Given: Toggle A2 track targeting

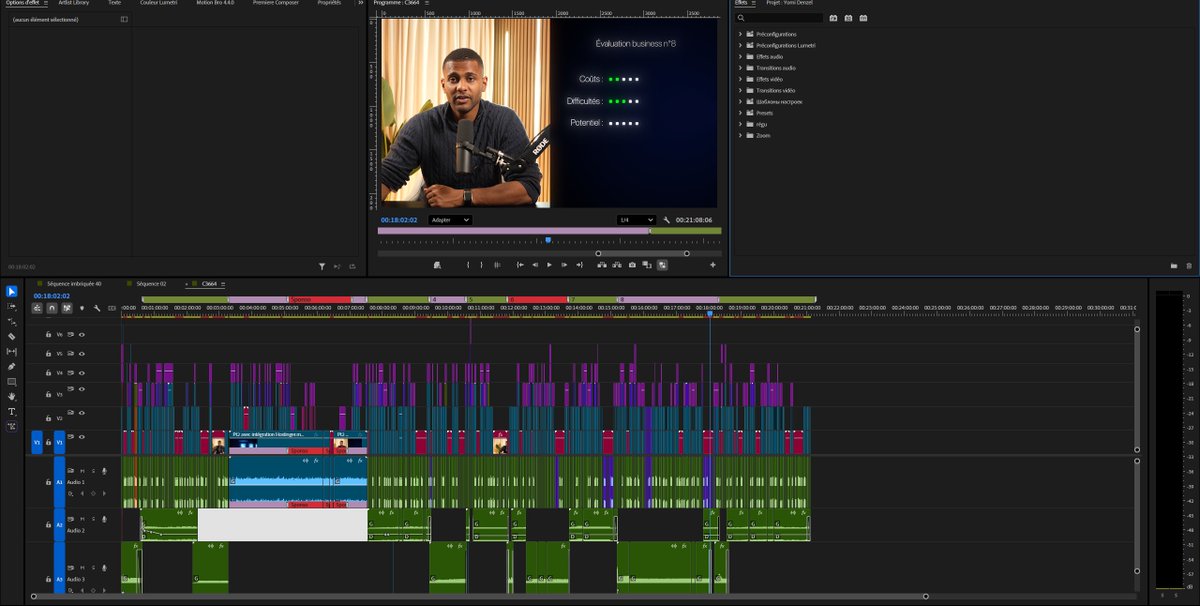Looking at the screenshot, I should click(59, 525).
